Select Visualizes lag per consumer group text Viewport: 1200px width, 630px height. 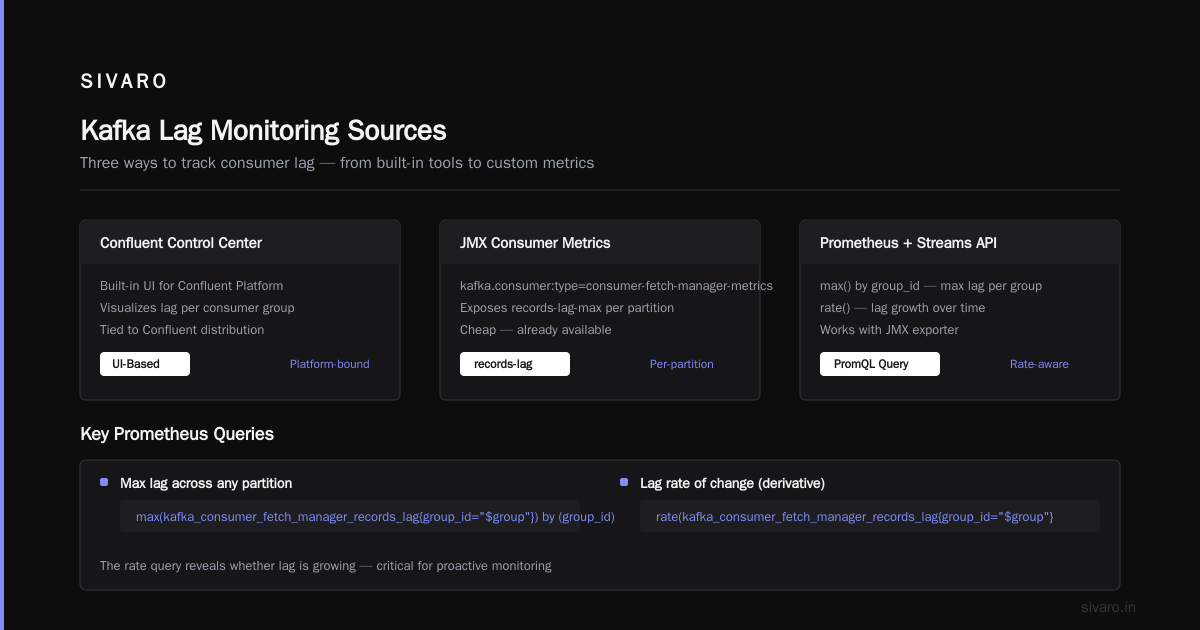(x=197, y=308)
